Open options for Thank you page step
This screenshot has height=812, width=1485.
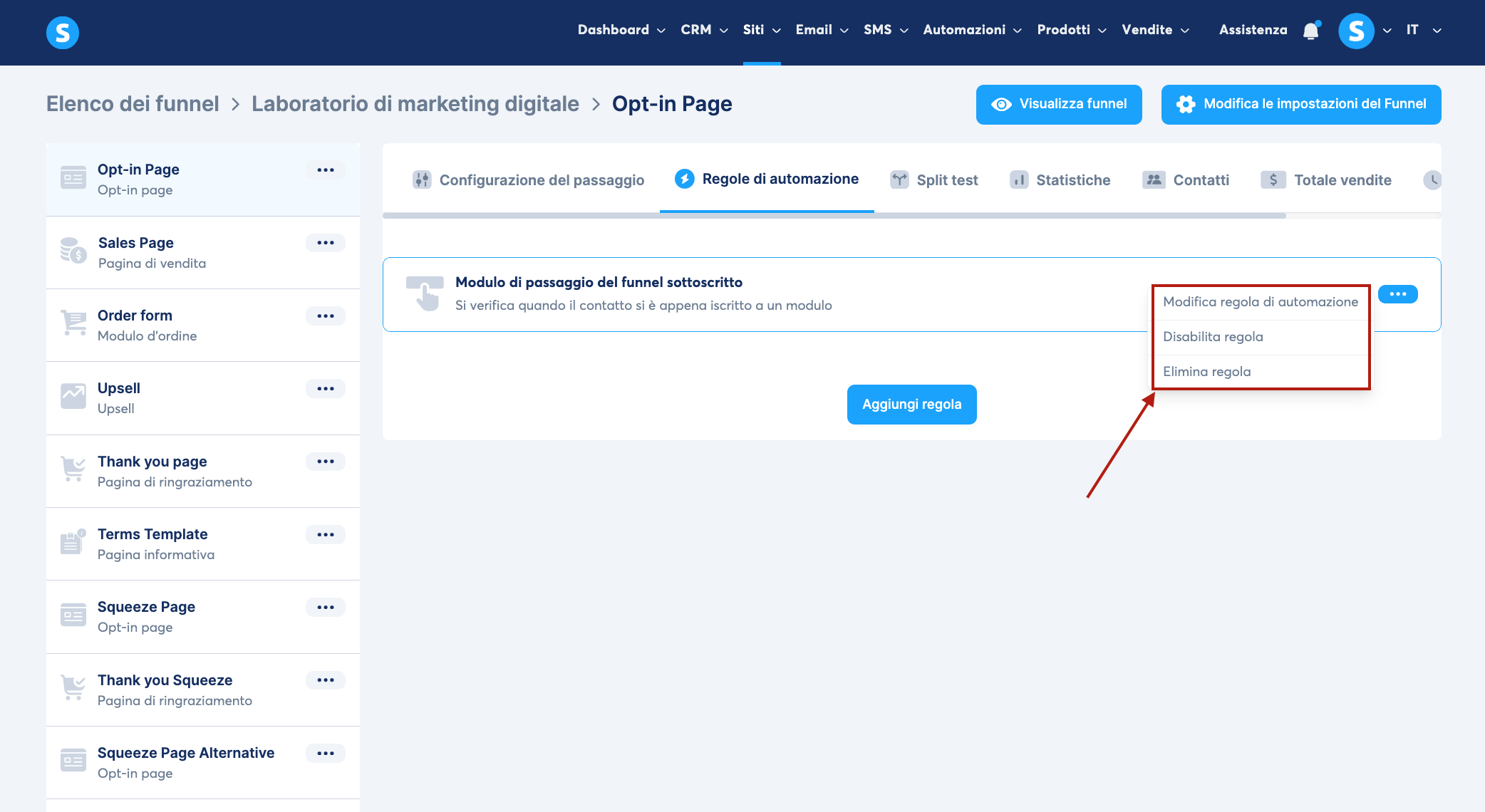[326, 462]
